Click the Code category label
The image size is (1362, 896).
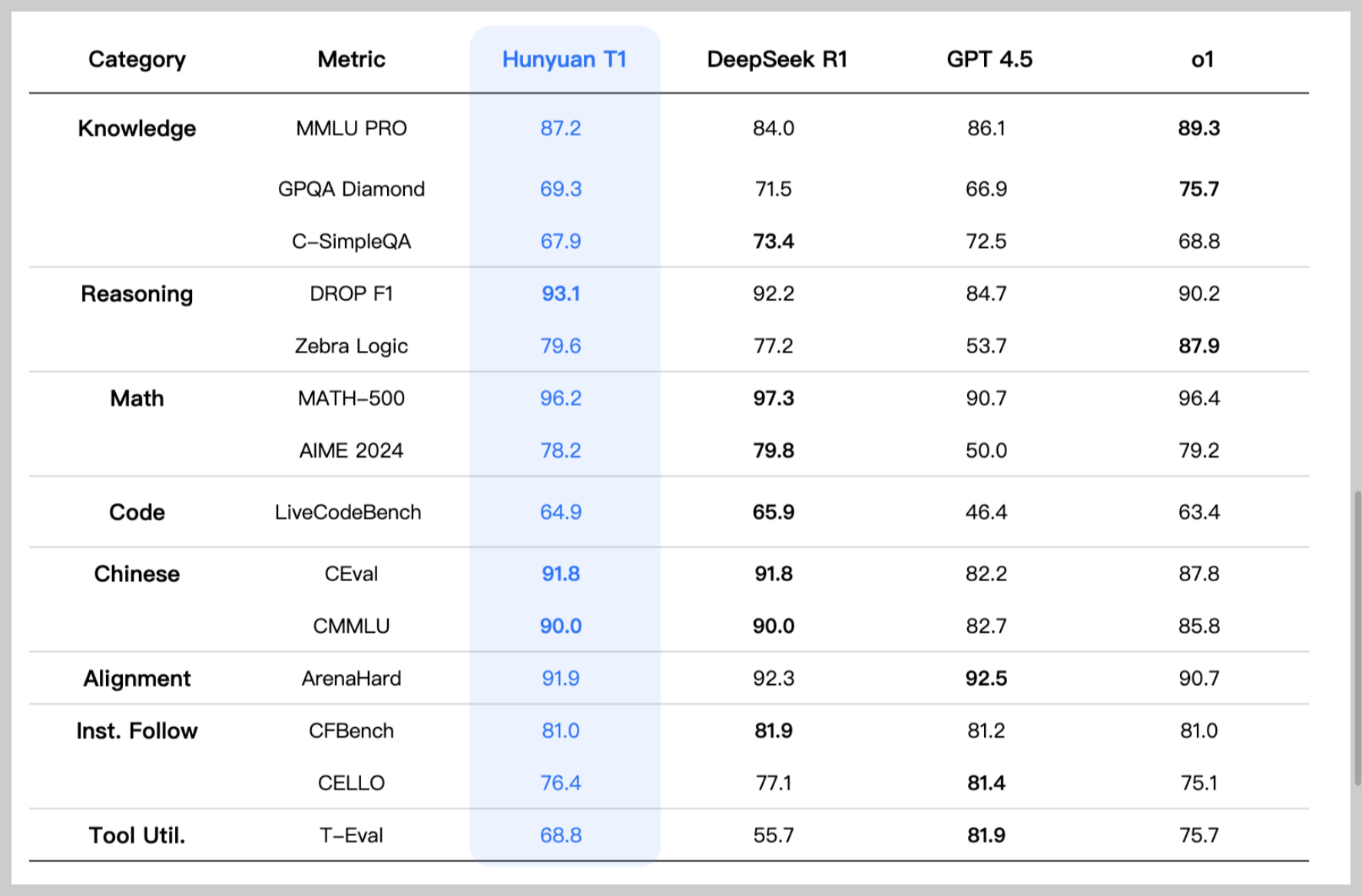[137, 512]
